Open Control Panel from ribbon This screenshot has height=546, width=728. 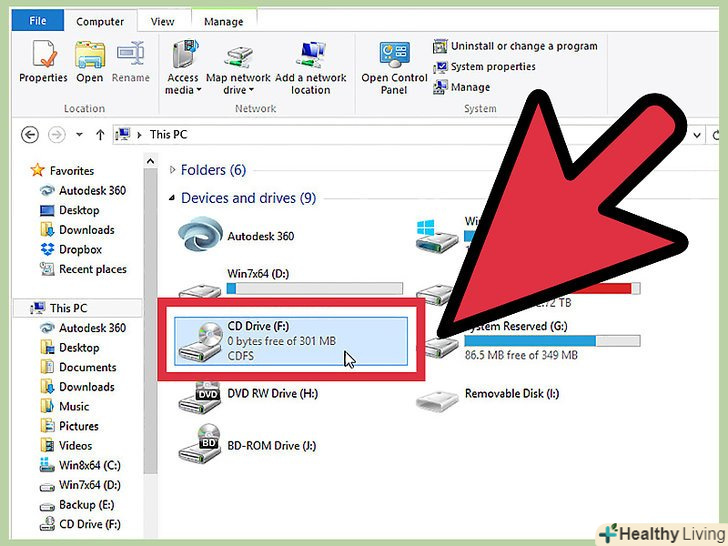pos(394,68)
